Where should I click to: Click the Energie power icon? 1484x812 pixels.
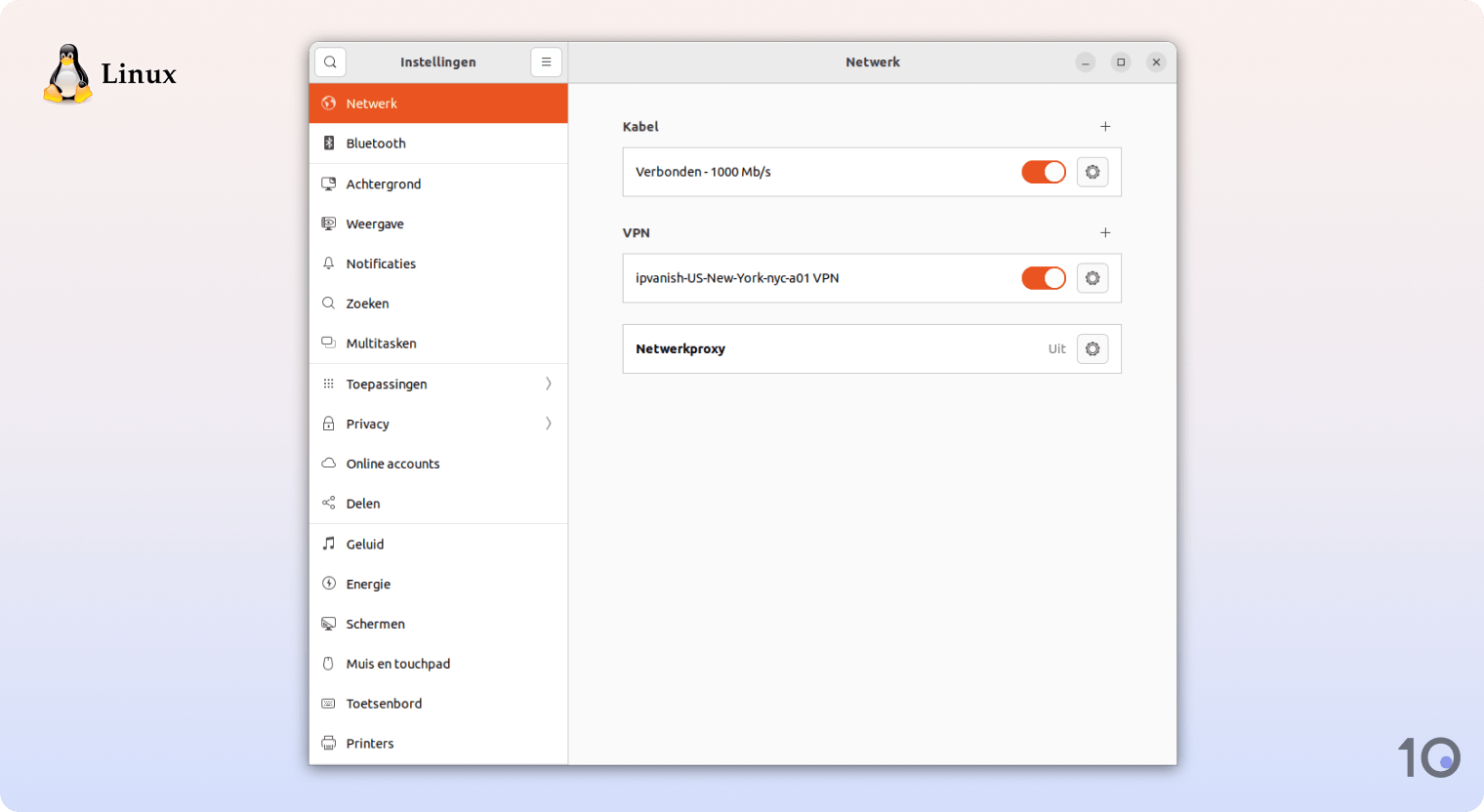pos(329,584)
